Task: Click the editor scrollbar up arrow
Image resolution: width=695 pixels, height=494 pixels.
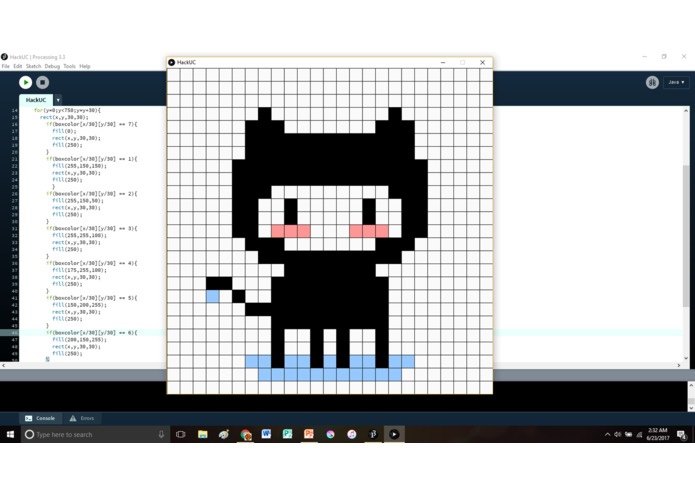Action: pos(686,111)
